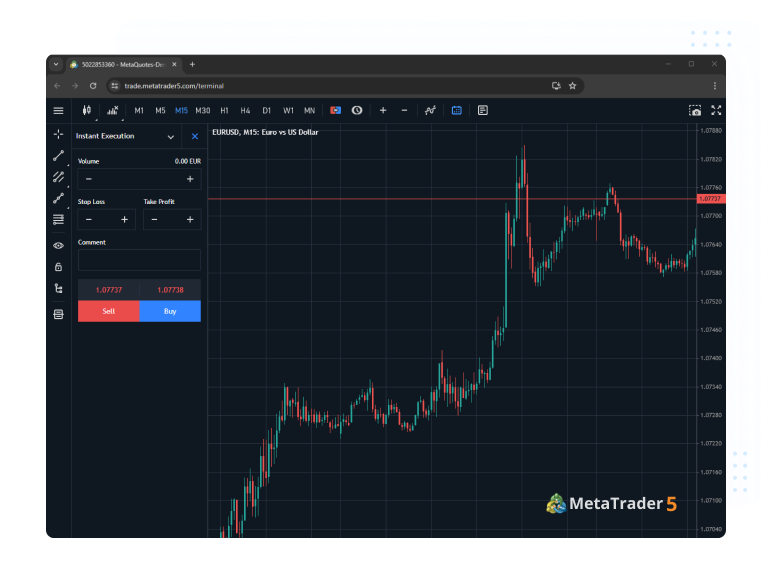
Task: Select the equidistant channel tool
Action: (x=58, y=177)
